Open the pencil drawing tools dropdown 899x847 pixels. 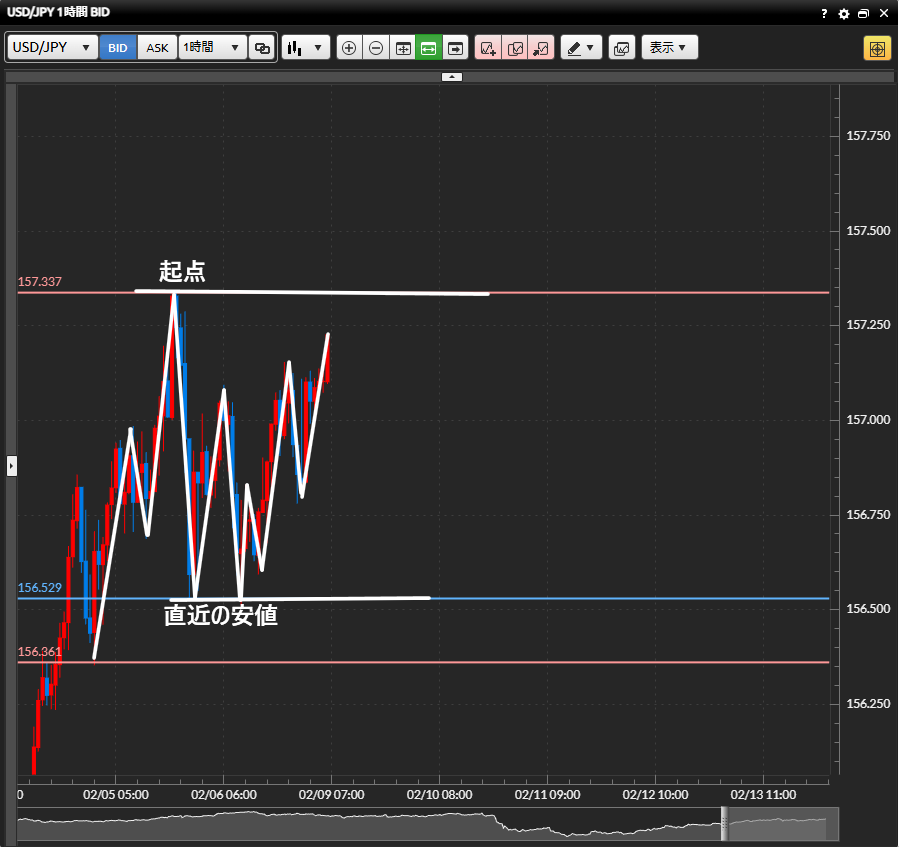coord(581,48)
